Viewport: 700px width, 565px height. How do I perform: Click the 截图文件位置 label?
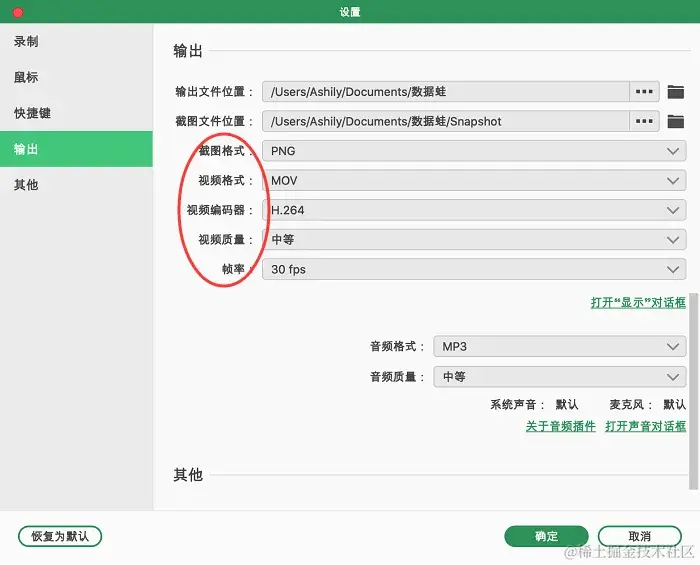tap(213, 121)
